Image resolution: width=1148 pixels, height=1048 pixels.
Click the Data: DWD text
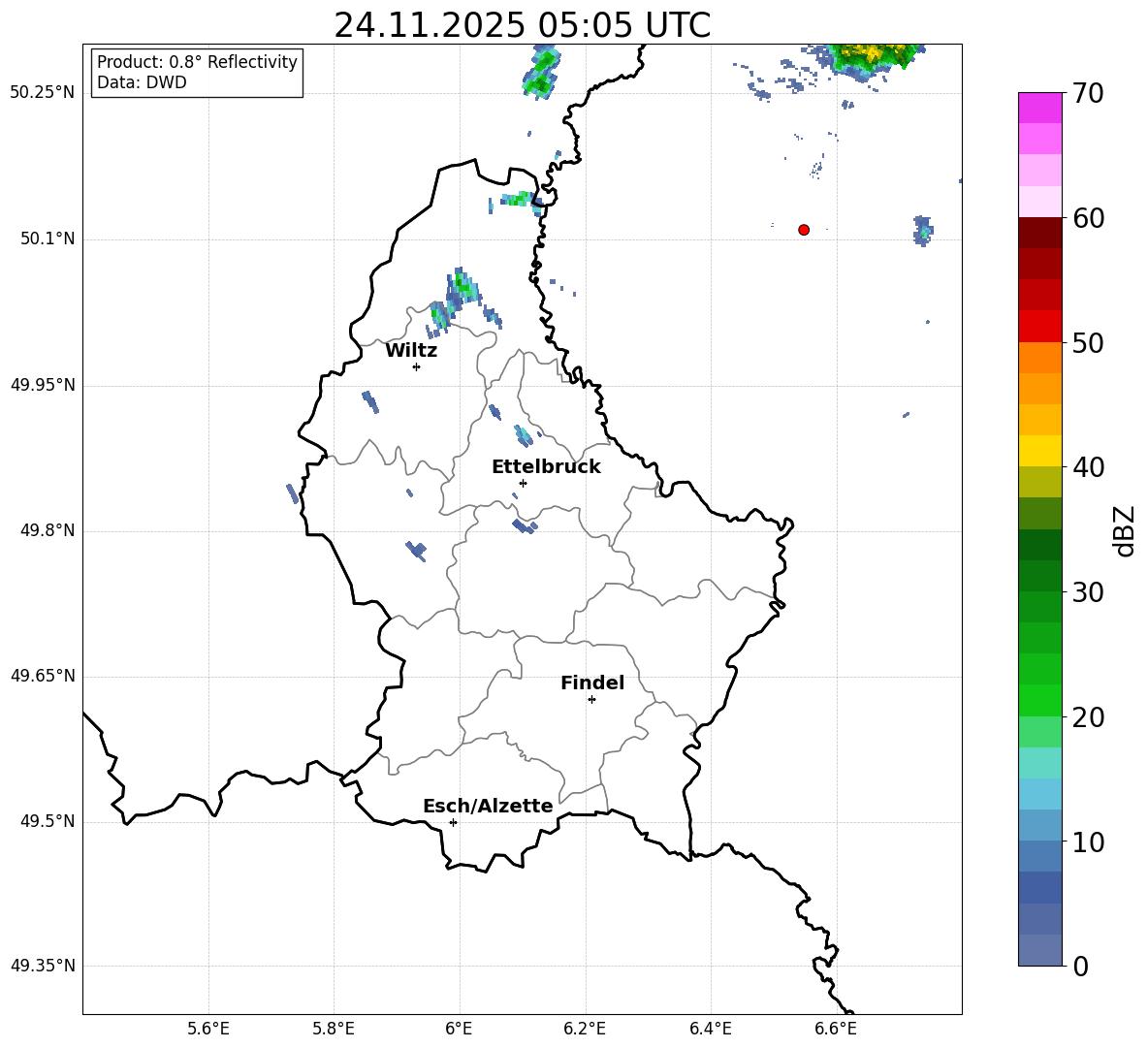tap(142, 82)
